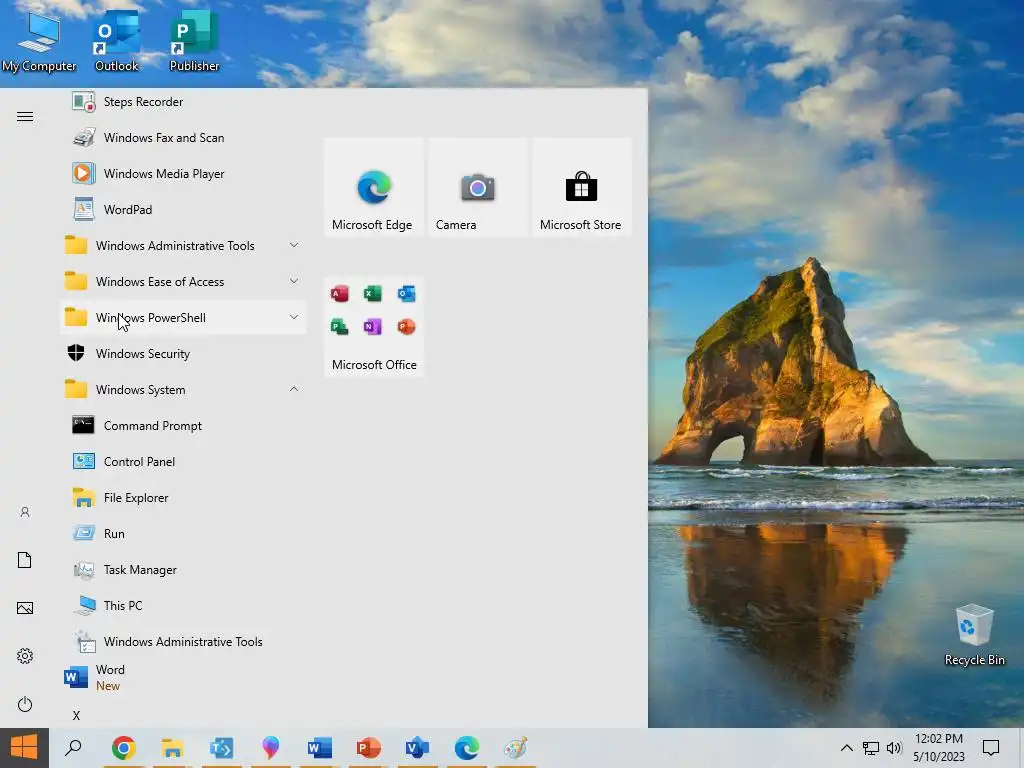Launch Task Manager
This screenshot has width=1024, height=768.
pos(183,569)
